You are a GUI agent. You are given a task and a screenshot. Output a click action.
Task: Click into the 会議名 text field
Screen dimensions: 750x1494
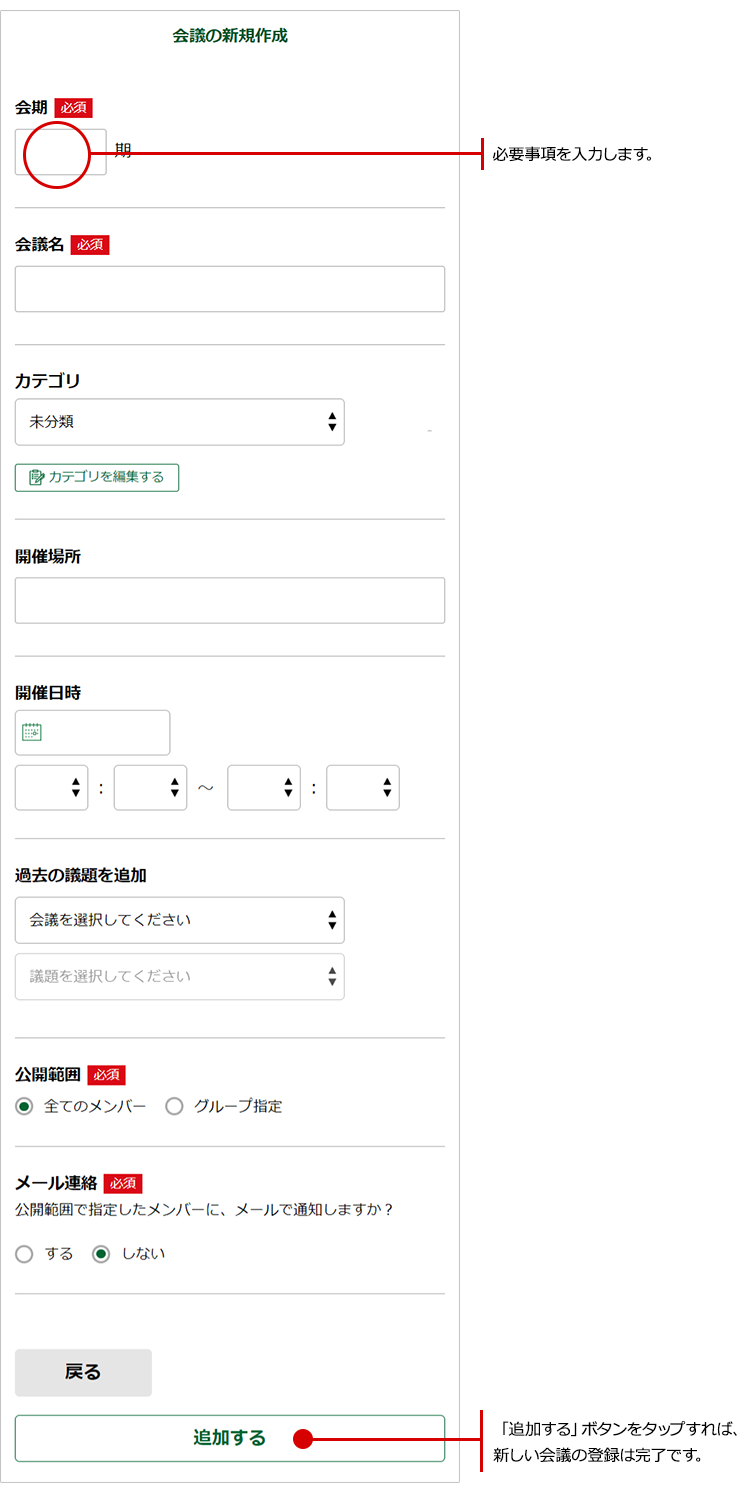point(230,289)
